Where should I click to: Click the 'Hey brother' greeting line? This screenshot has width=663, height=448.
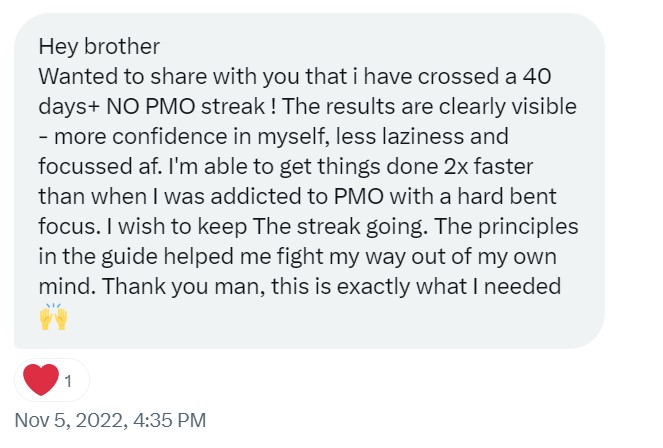[99, 46]
